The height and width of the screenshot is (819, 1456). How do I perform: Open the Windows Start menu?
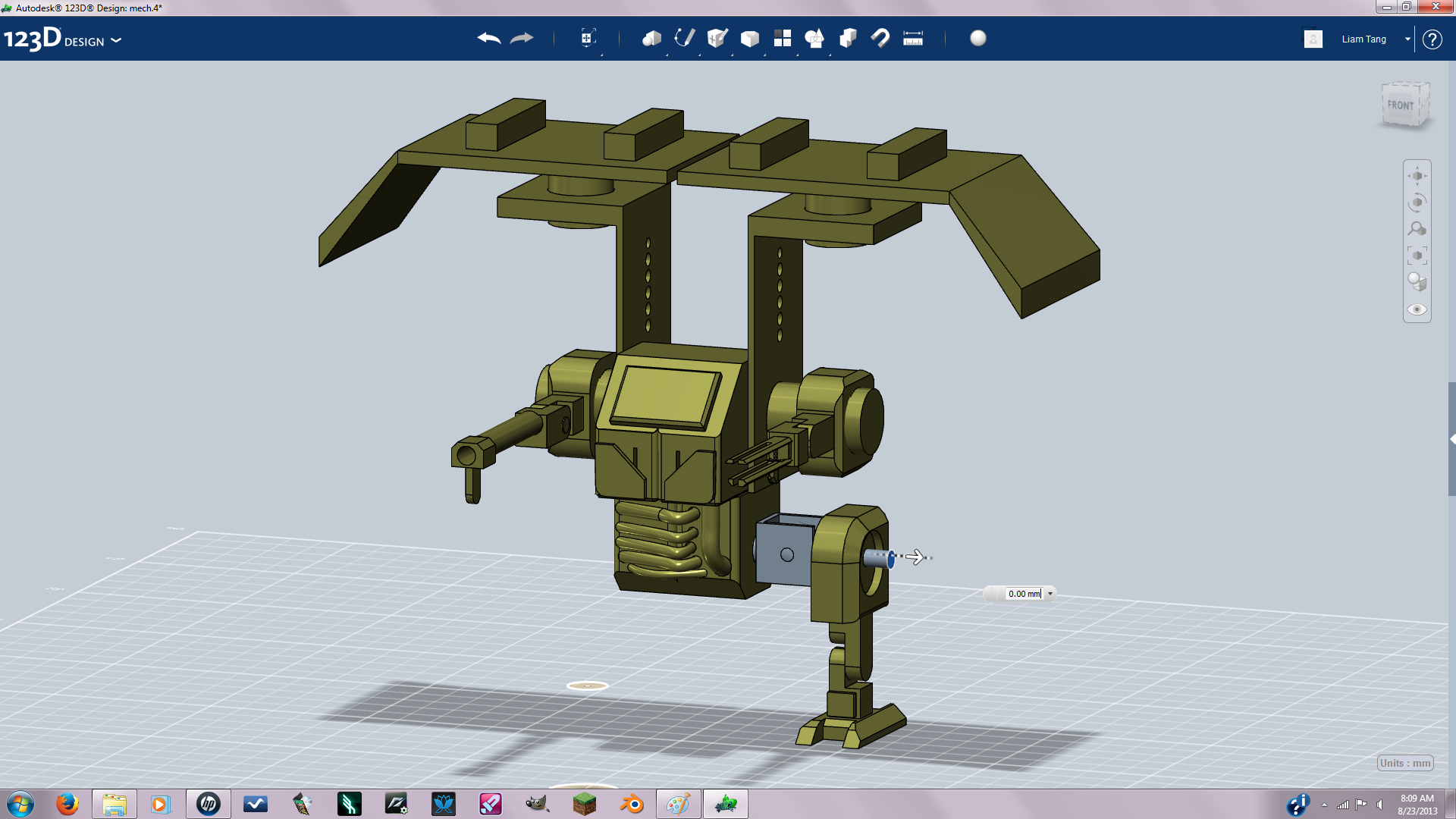pos(20,804)
